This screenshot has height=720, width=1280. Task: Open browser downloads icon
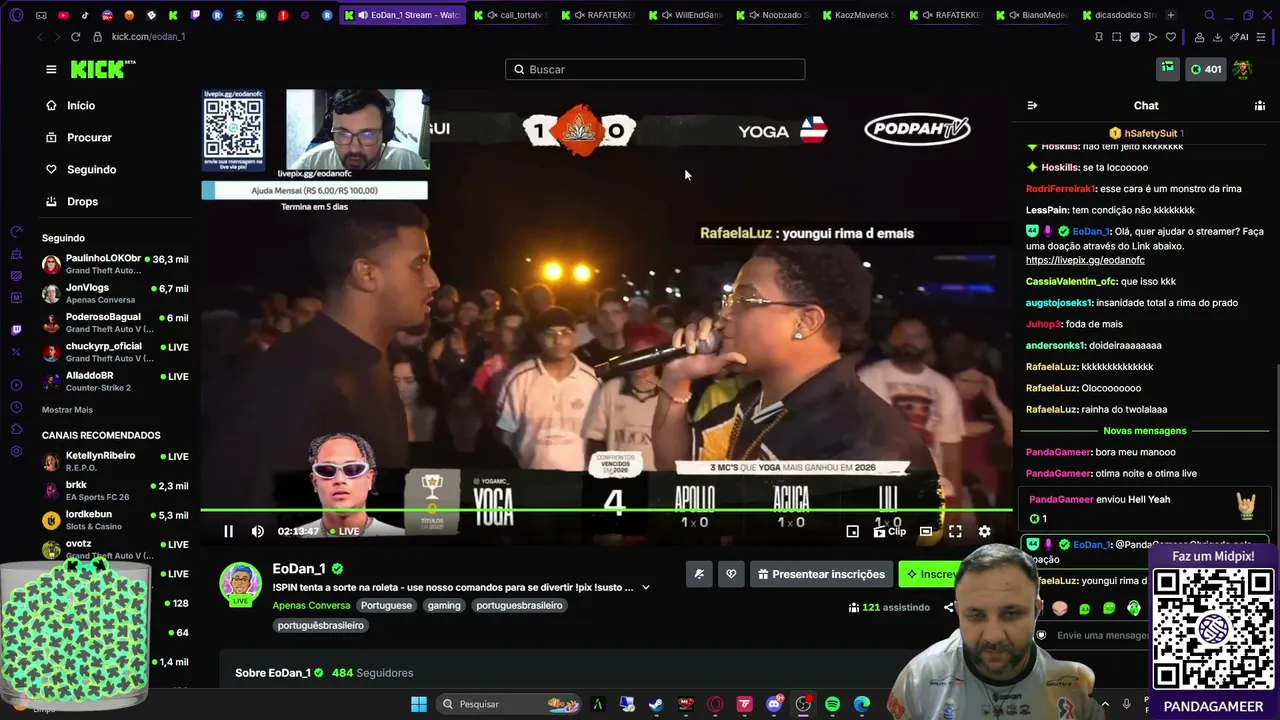(x=1217, y=37)
